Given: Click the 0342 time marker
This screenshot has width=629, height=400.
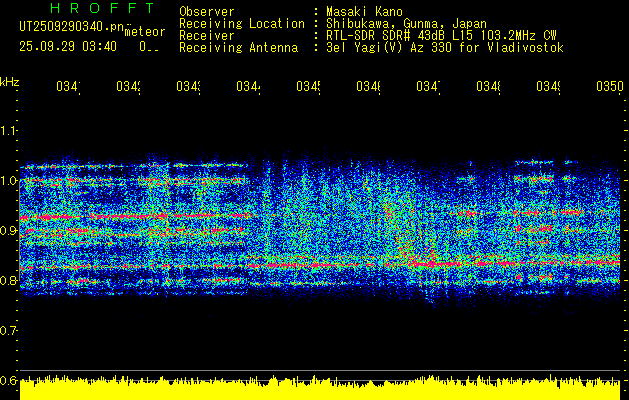Looking at the screenshot, I should tap(128, 87).
